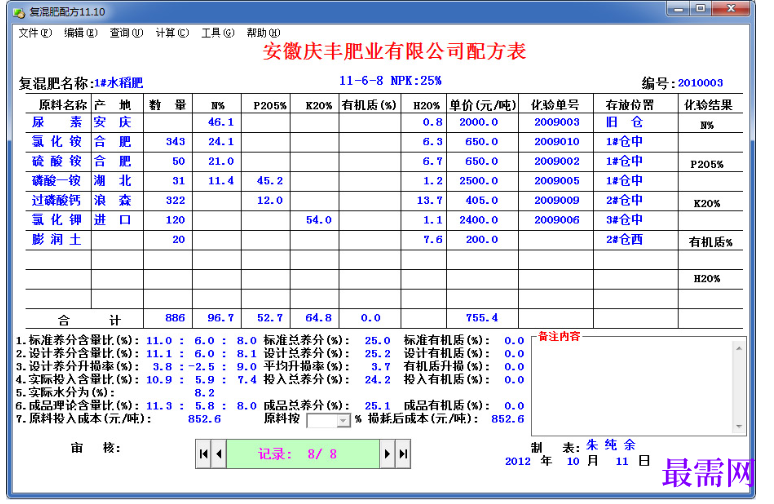Open the 工具(G) menu
This screenshot has width=774, height=504.
click(218, 33)
